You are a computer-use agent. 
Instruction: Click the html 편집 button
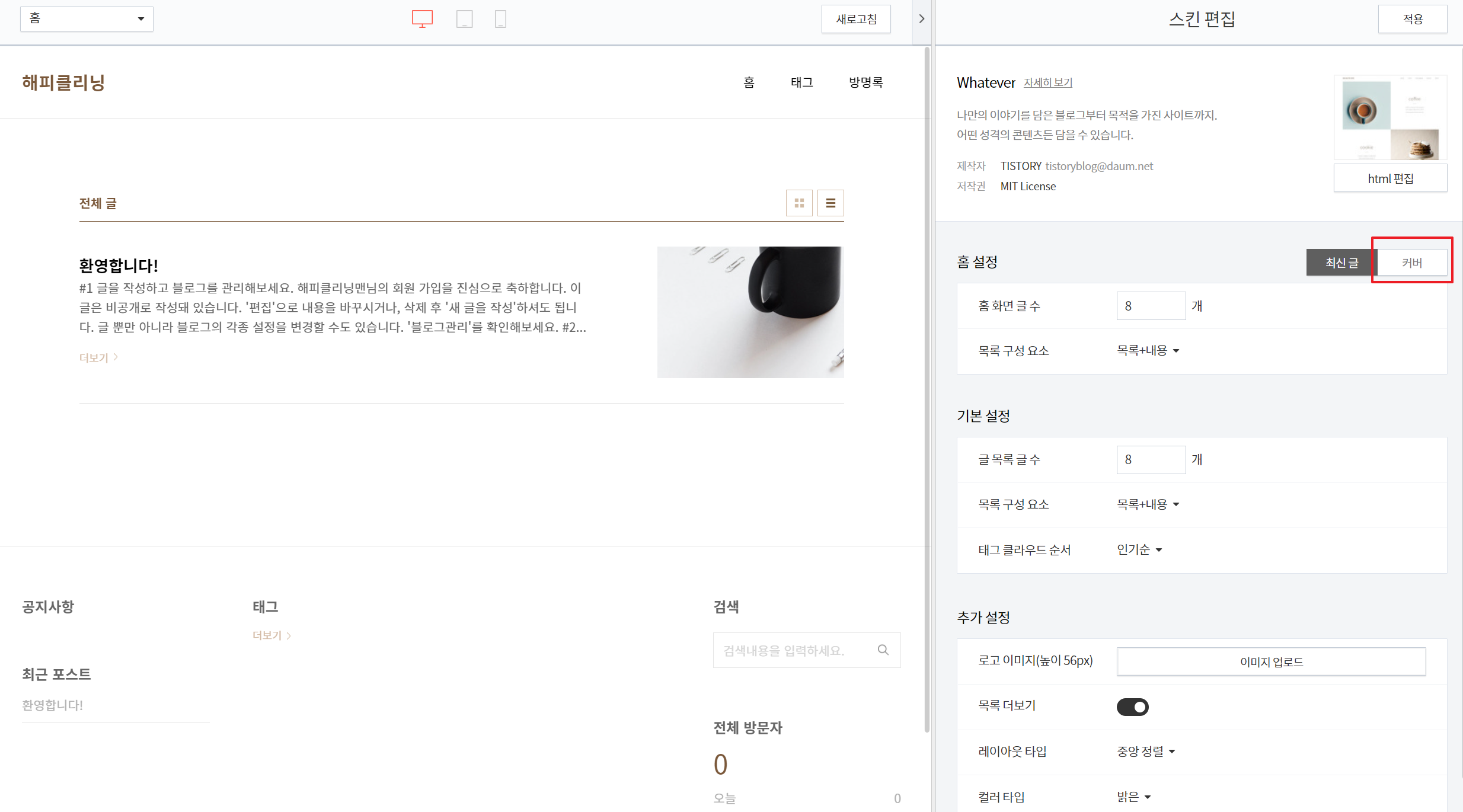click(x=1390, y=178)
